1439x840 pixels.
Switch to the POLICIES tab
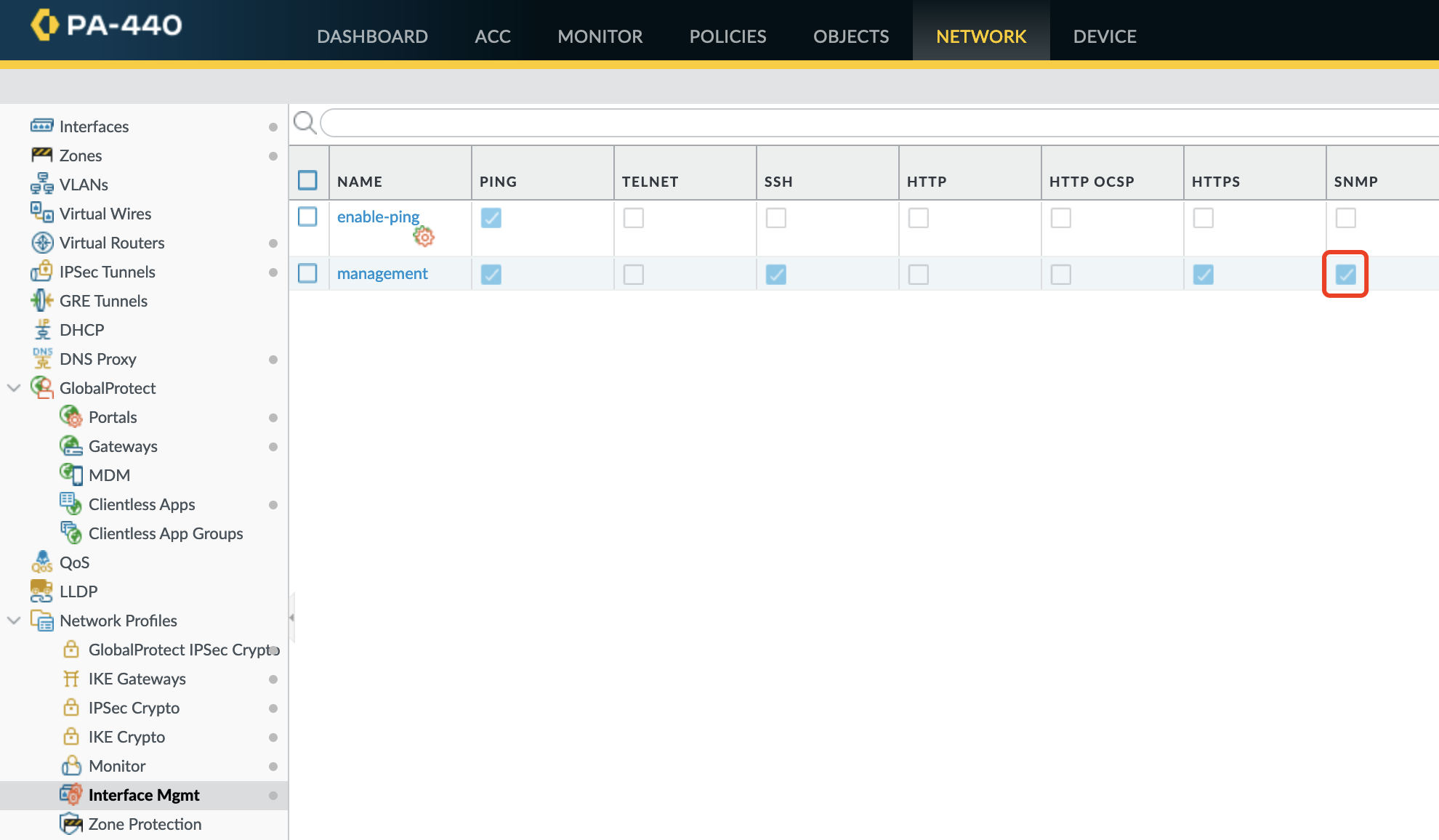[x=728, y=36]
